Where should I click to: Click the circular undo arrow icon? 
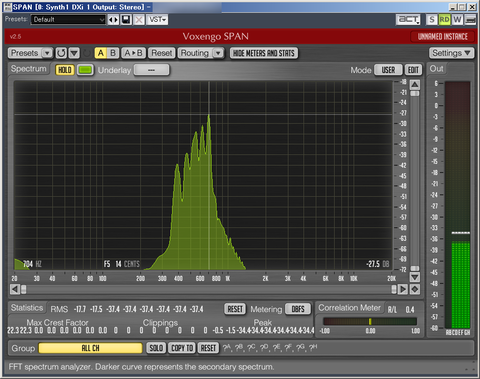click(61, 53)
